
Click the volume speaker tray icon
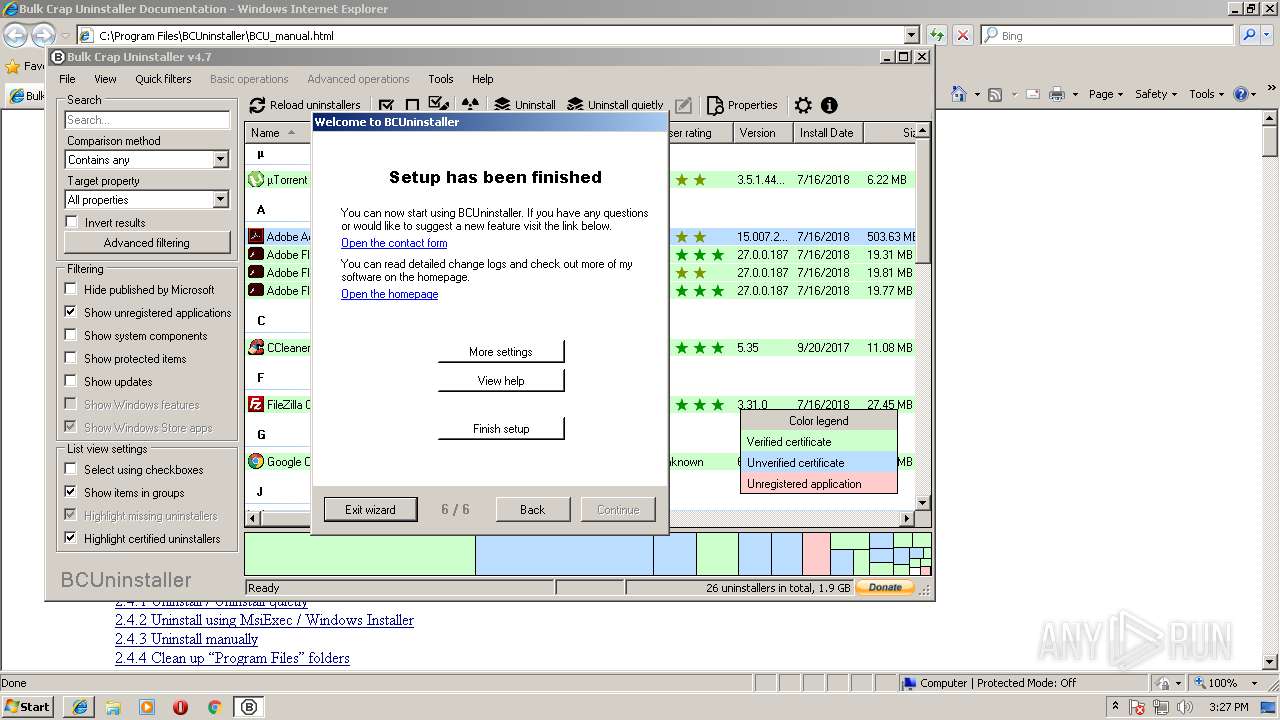(1185, 707)
